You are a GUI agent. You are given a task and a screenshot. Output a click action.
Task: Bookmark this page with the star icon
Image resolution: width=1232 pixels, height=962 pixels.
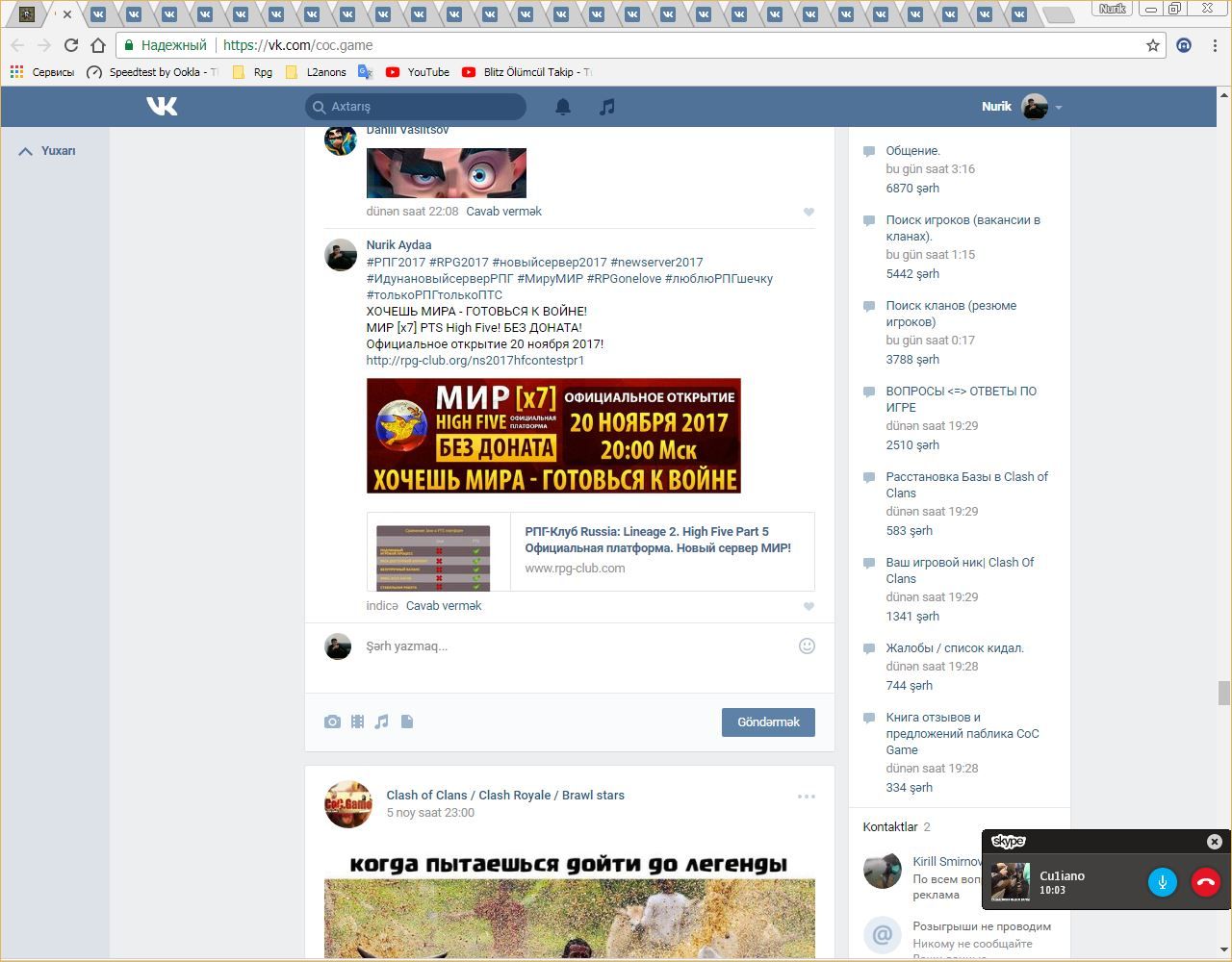1153,45
